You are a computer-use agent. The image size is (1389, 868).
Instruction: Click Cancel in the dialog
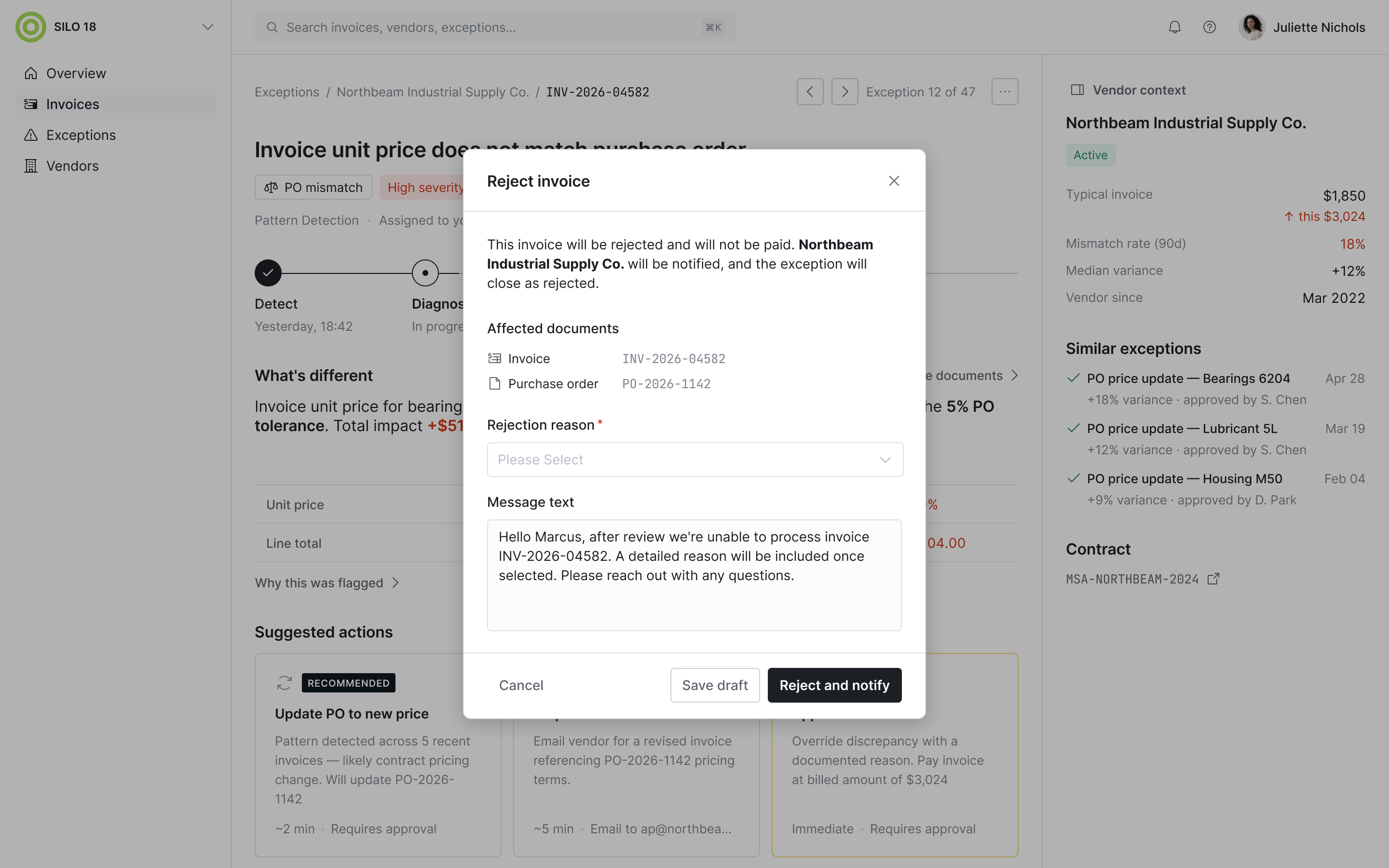click(520, 685)
